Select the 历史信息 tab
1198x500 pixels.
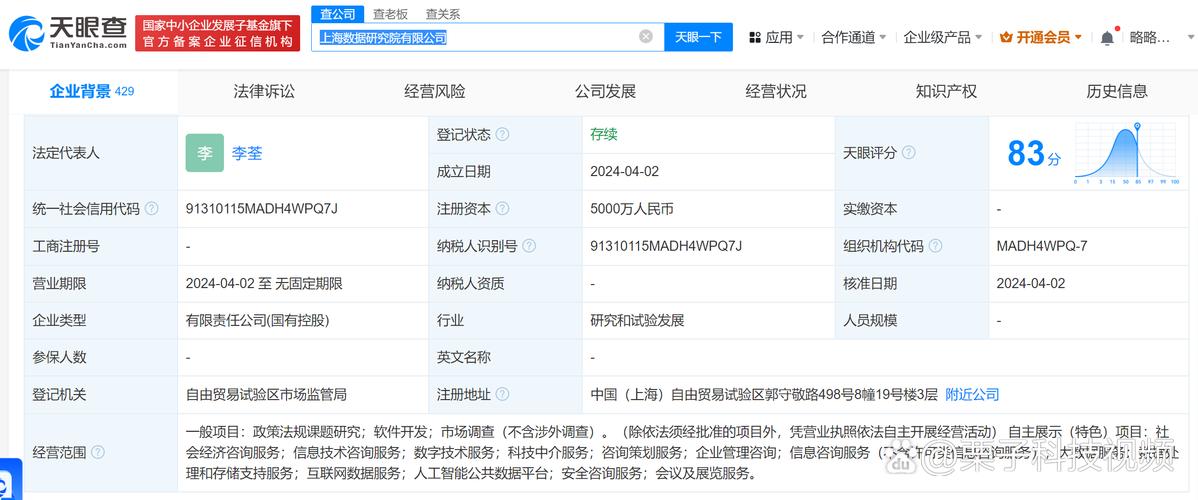(1117, 92)
